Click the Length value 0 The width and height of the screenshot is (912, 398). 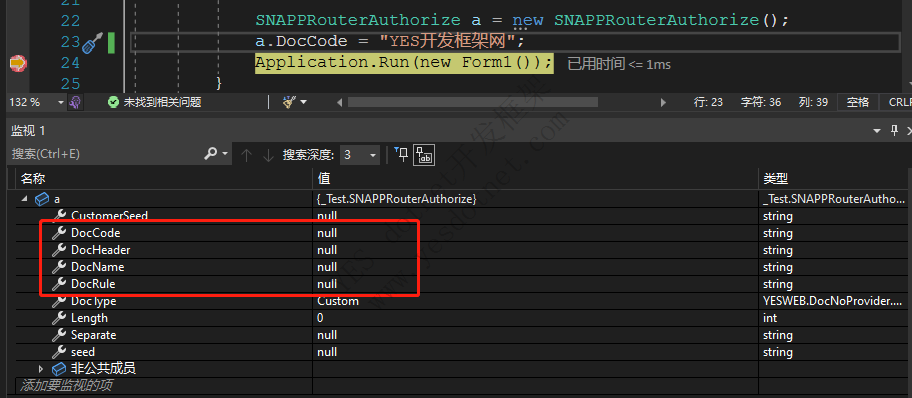tap(320, 318)
